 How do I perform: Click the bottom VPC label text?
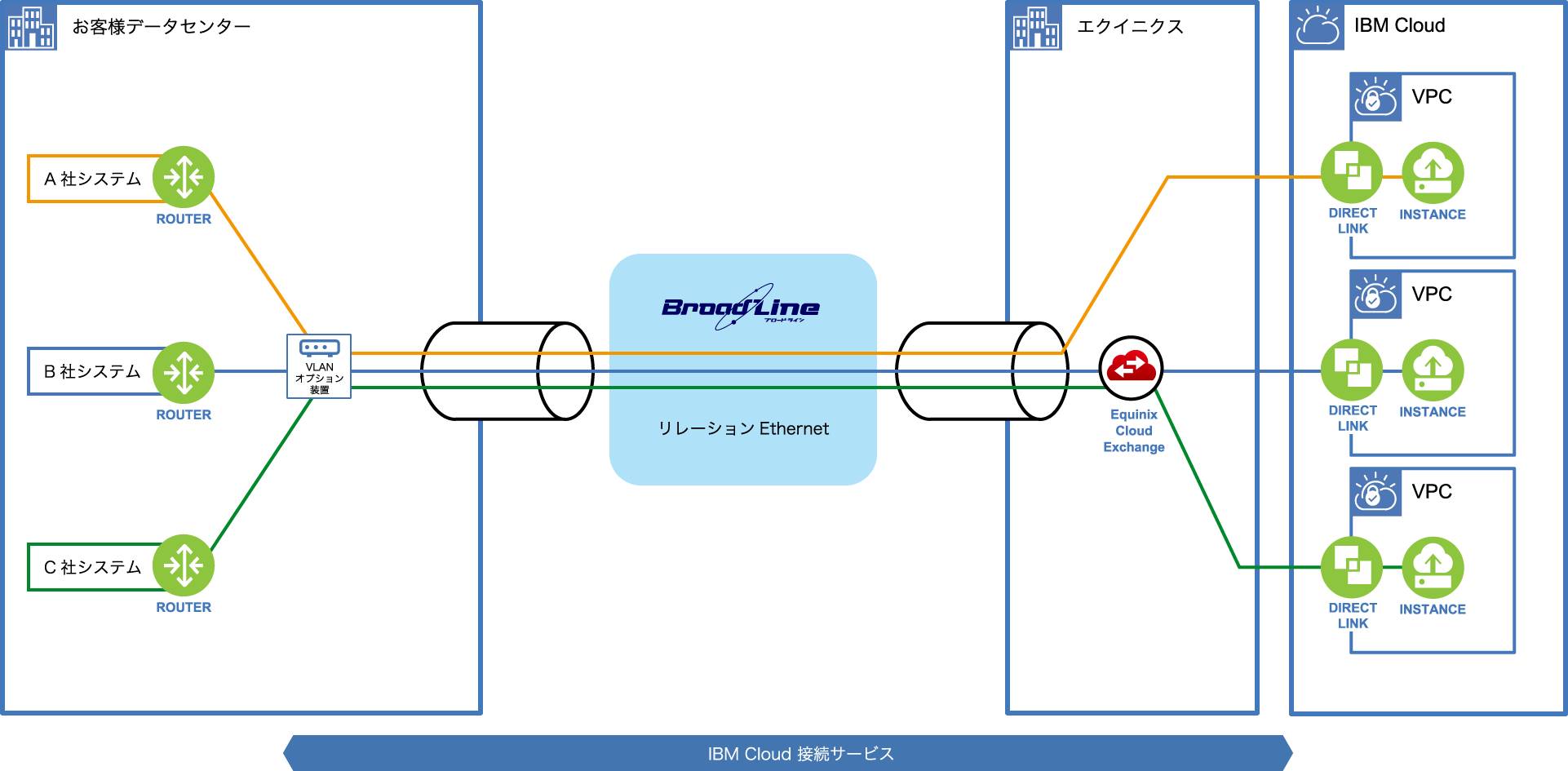coord(1432,491)
